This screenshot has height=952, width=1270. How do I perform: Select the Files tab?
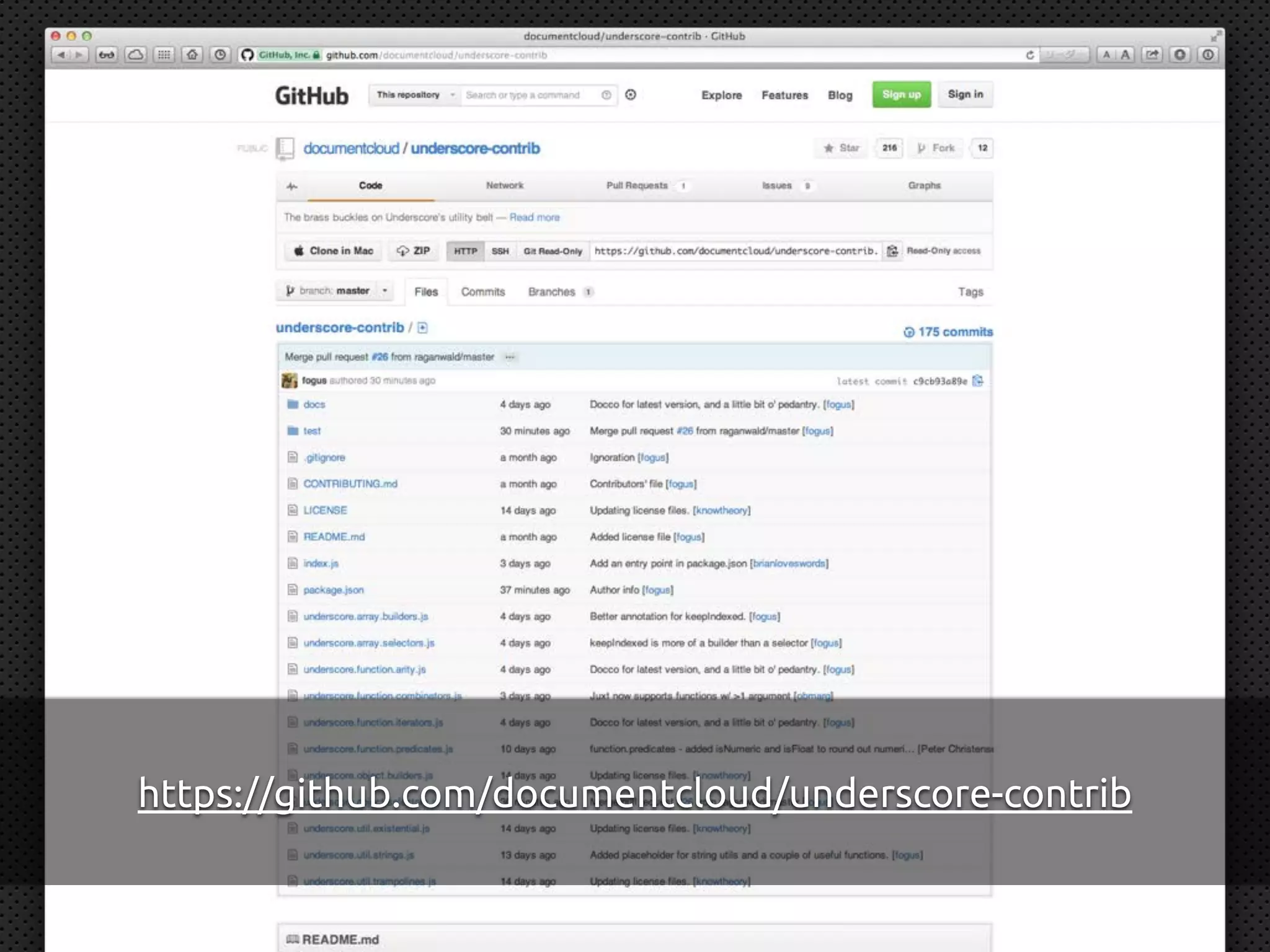coord(426,292)
